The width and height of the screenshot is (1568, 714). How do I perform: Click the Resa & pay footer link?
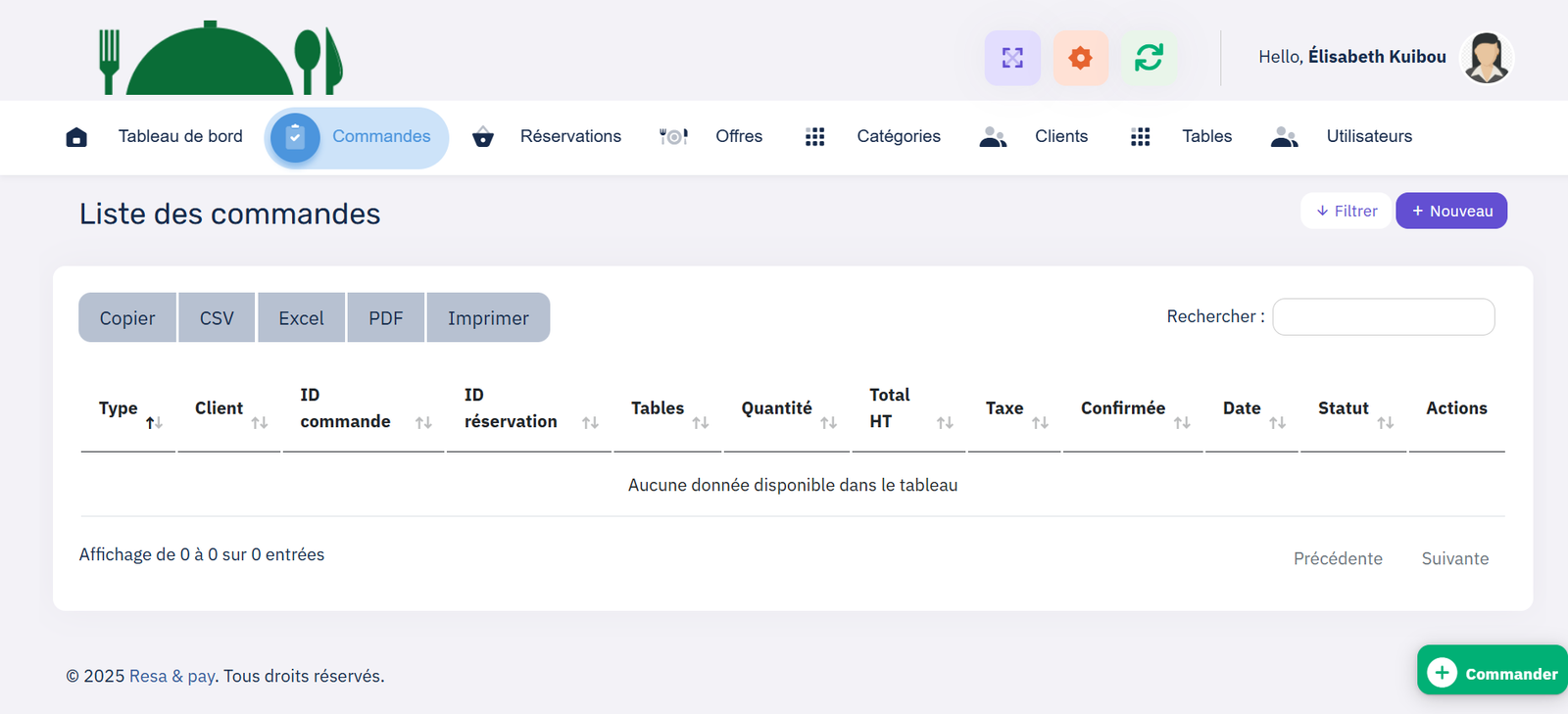[172, 676]
